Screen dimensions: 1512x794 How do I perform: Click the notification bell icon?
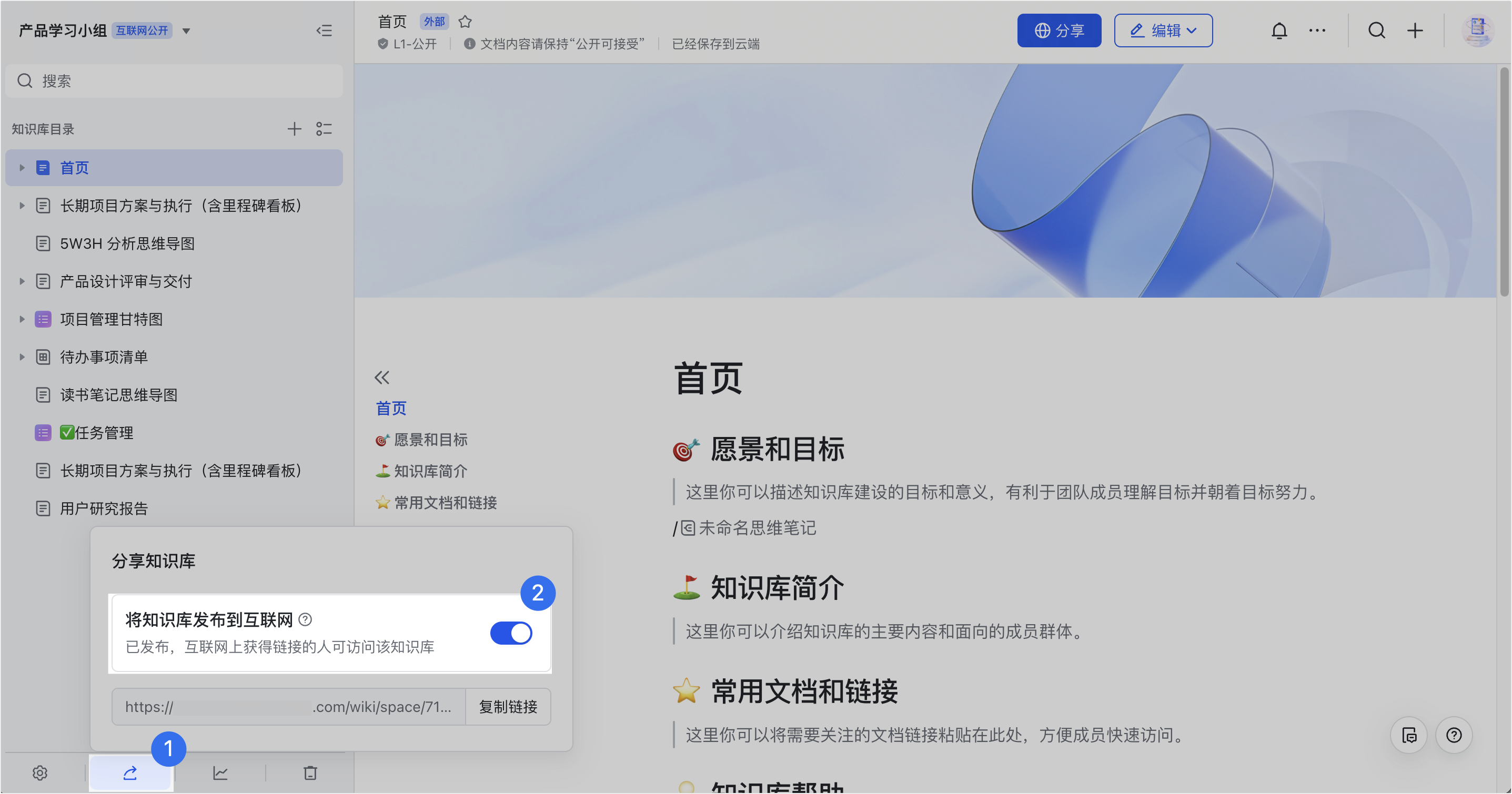click(1279, 30)
